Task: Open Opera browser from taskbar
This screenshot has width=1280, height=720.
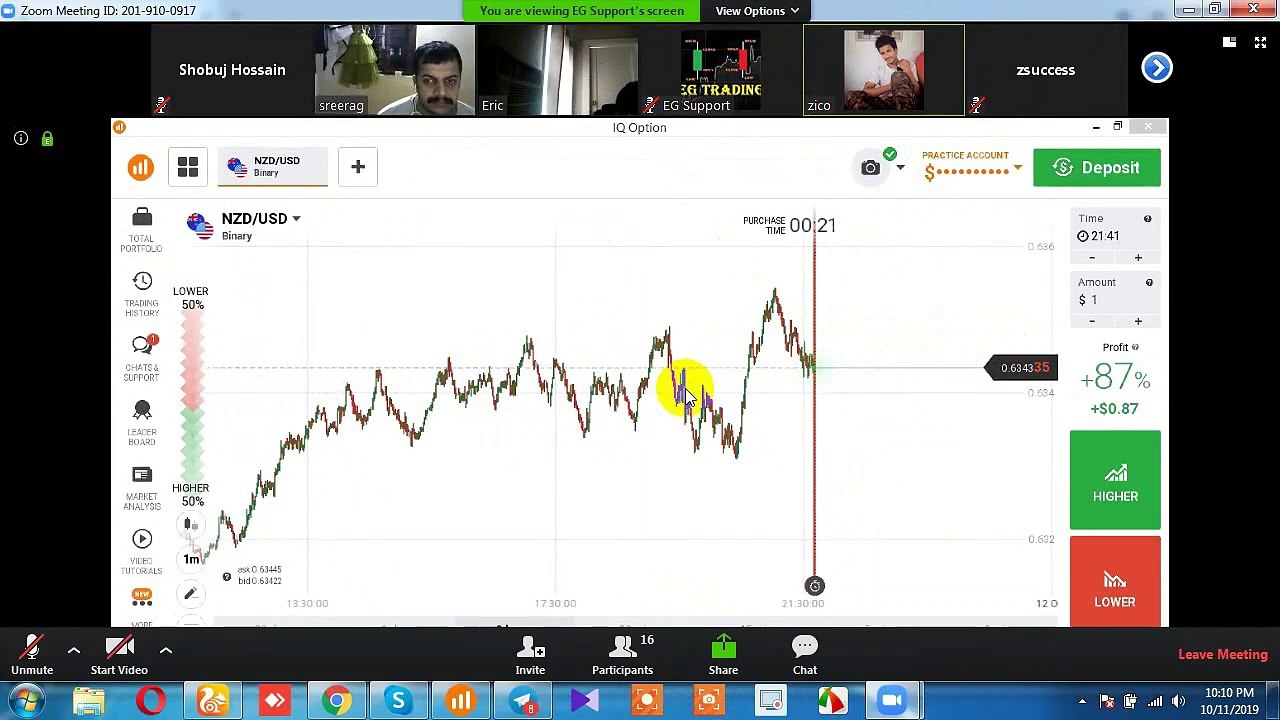Action: (x=151, y=701)
